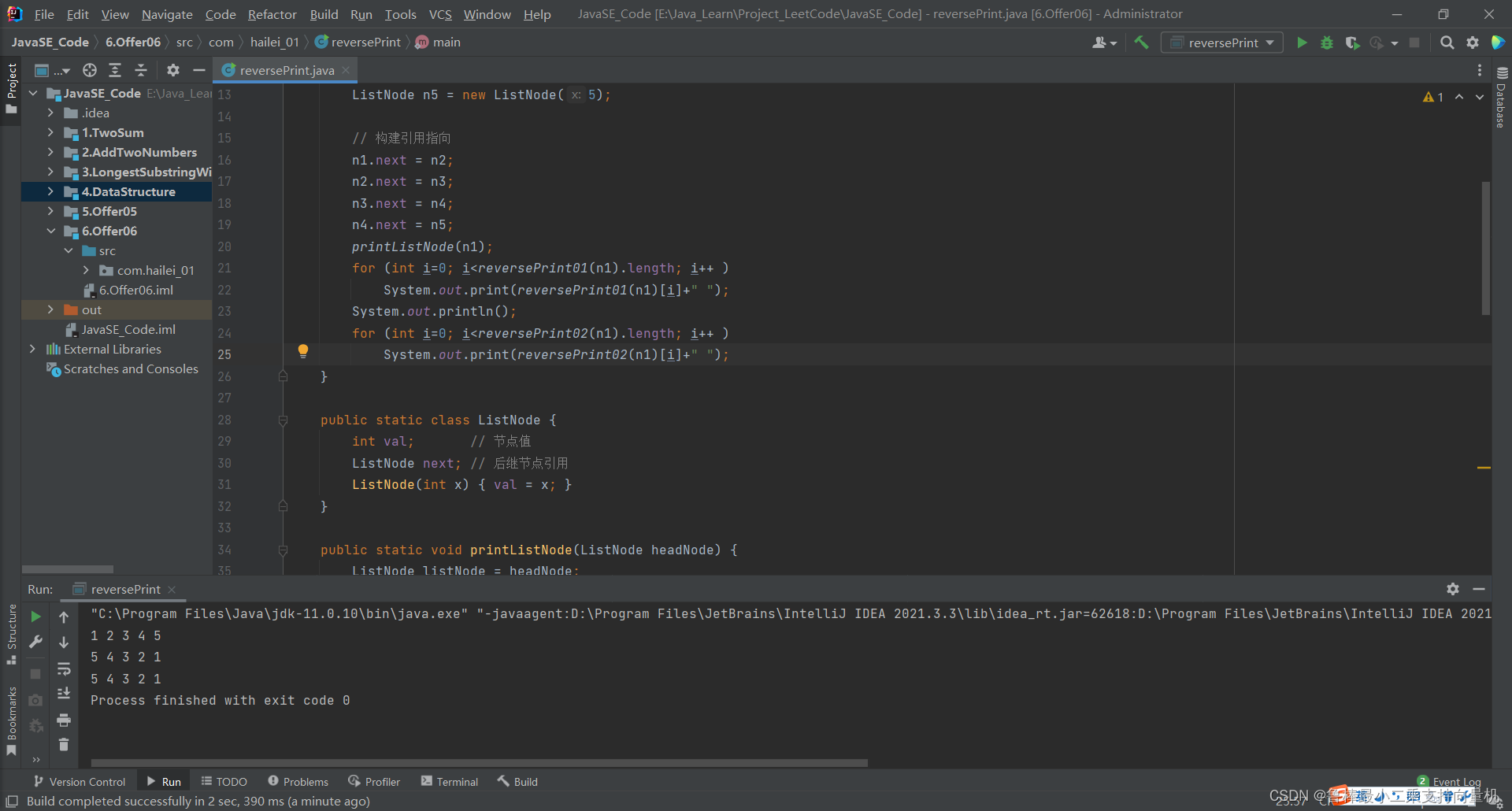
Task: Click the console horizontal scrollbar
Action: pyautogui.click(x=479, y=762)
